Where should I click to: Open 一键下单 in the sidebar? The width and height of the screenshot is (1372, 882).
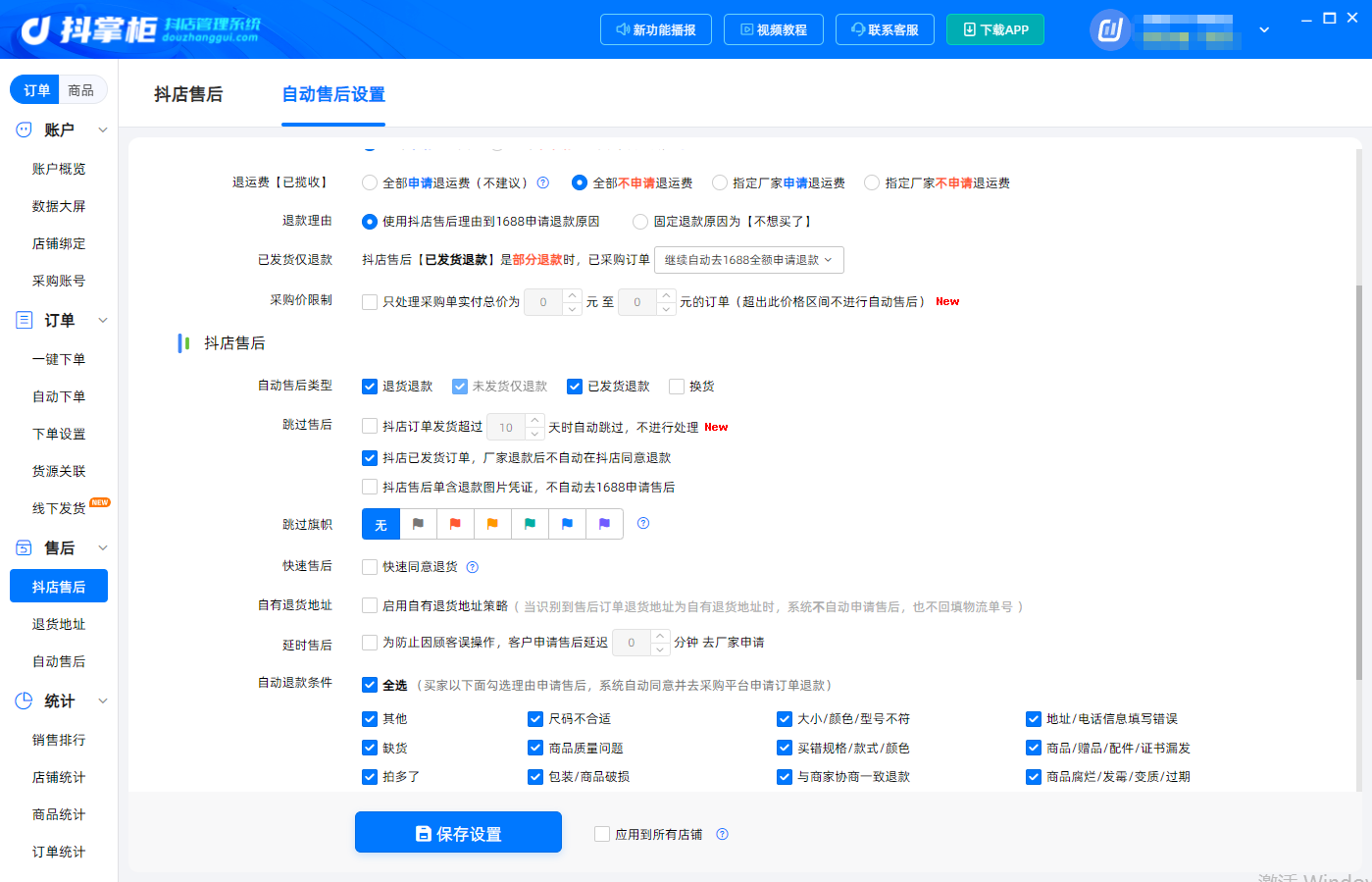[x=59, y=359]
